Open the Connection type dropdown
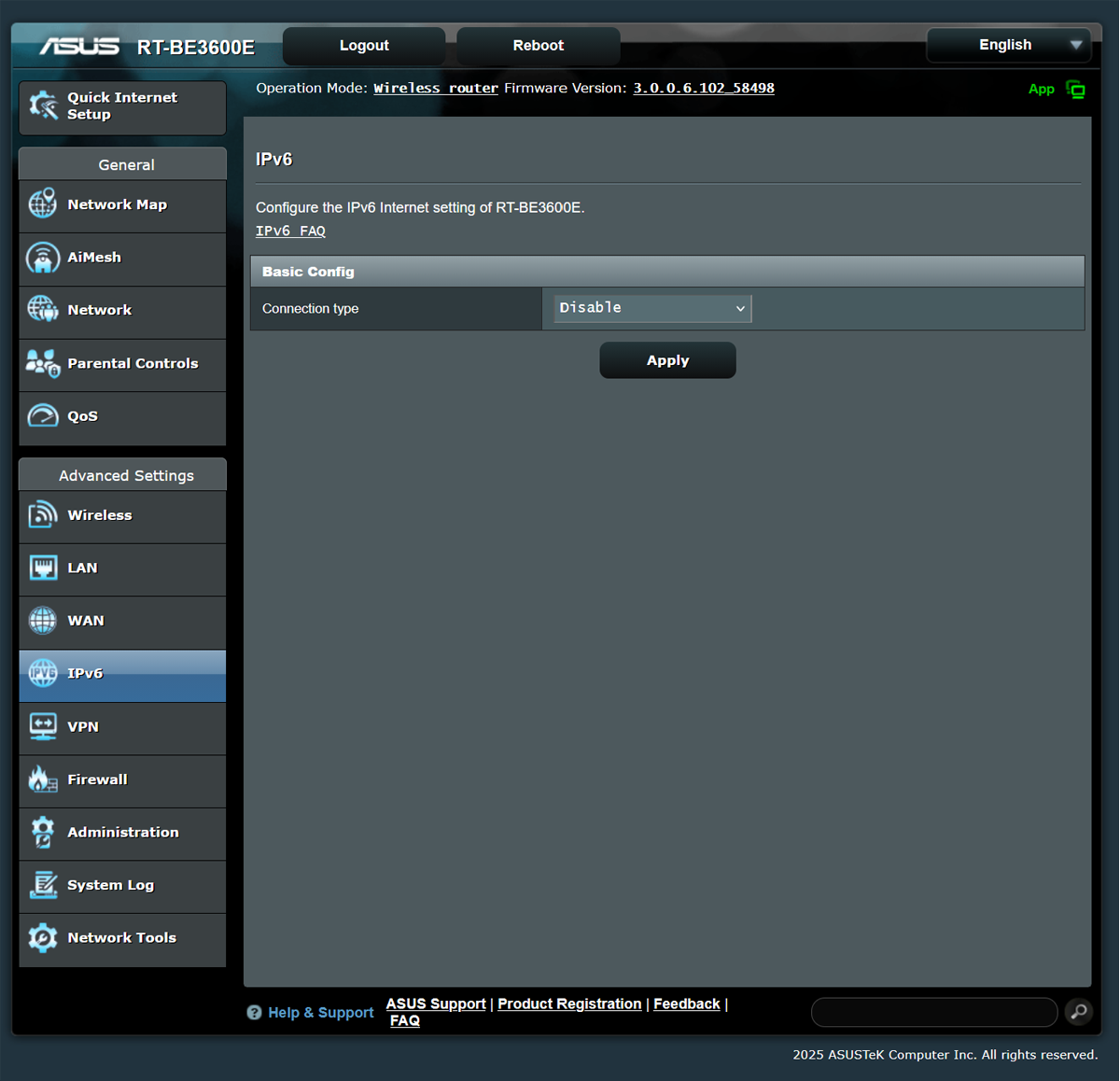 coord(652,308)
